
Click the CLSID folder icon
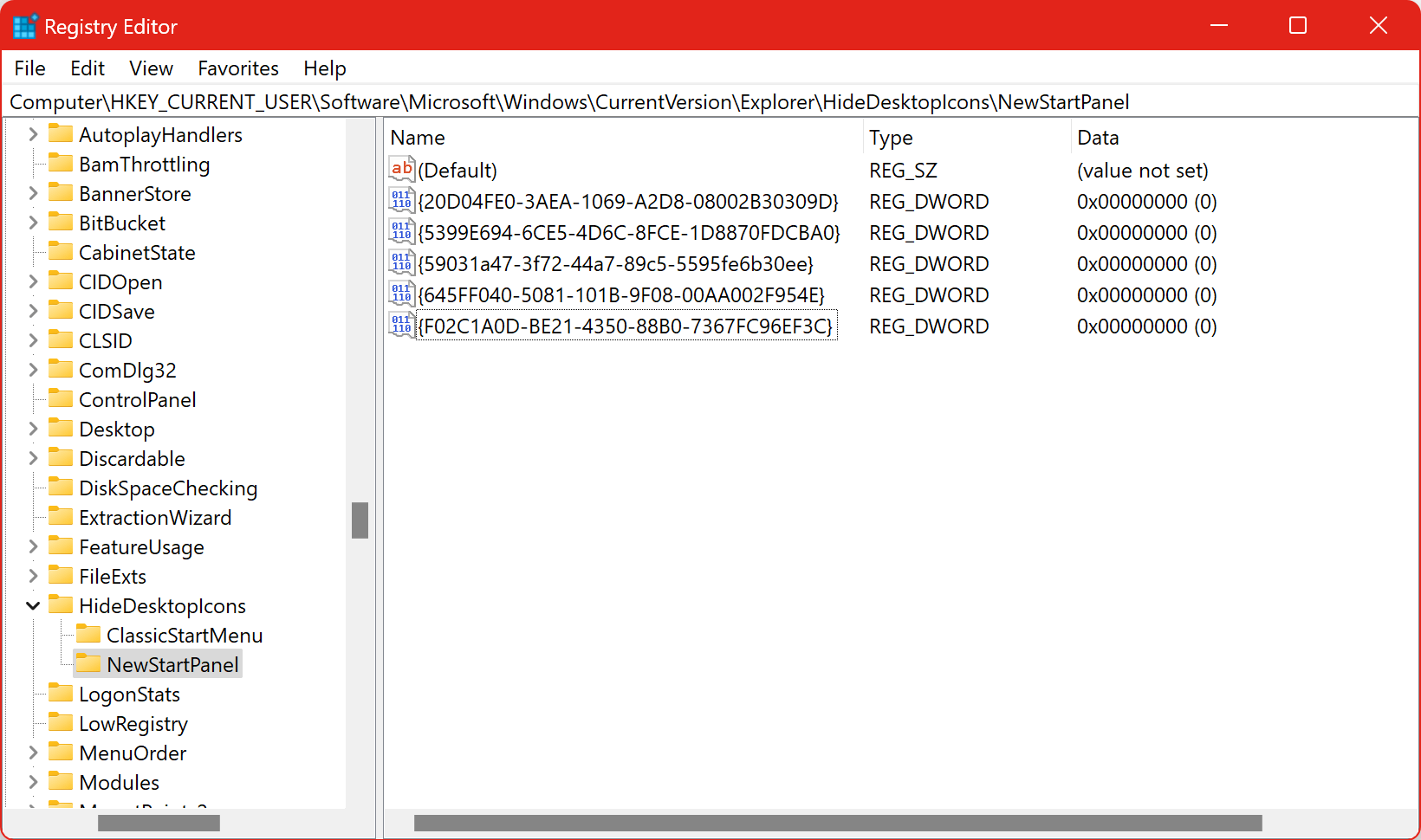click(61, 339)
